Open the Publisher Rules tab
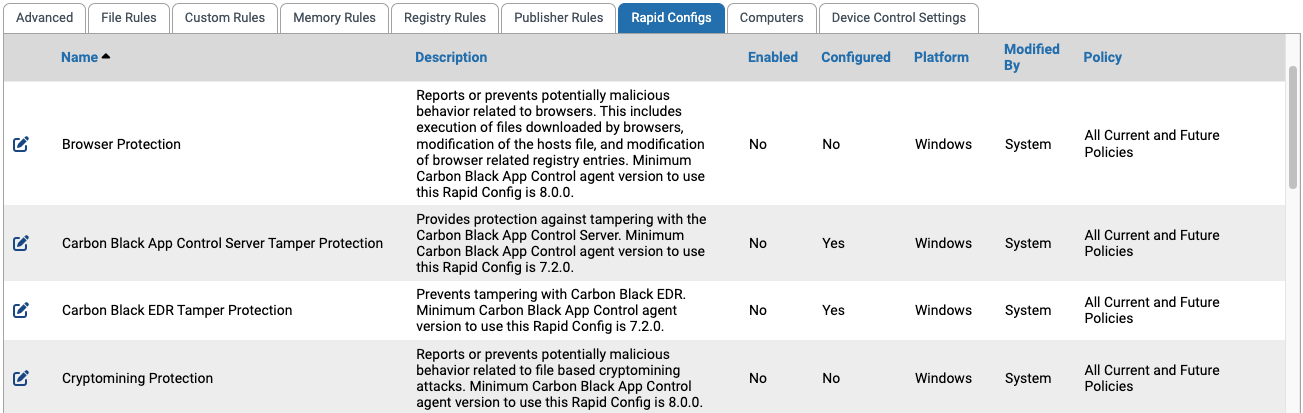This screenshot has height=413, width=1303. coord(558,17)
